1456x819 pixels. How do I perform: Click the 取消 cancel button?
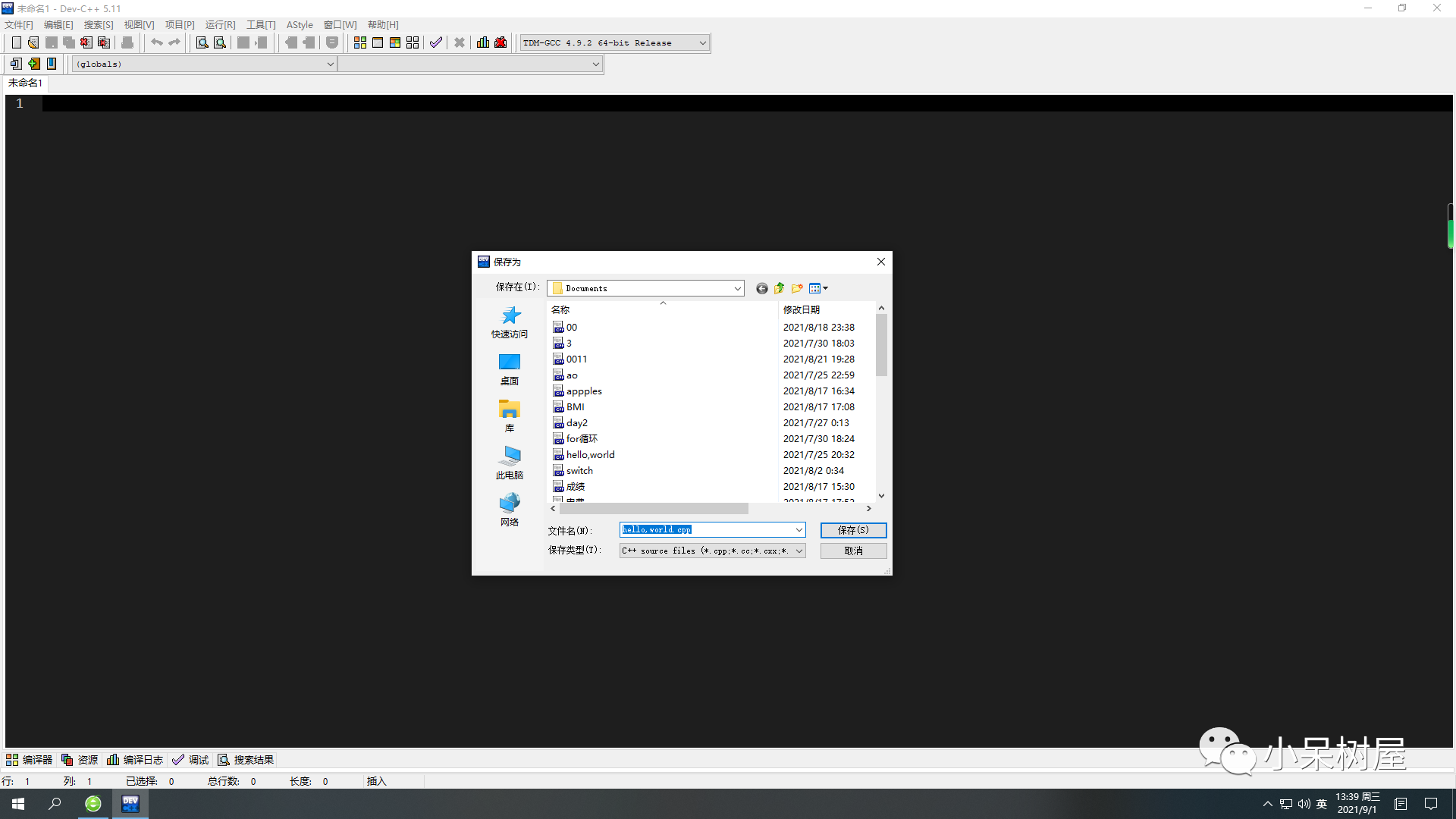point(853,551)
